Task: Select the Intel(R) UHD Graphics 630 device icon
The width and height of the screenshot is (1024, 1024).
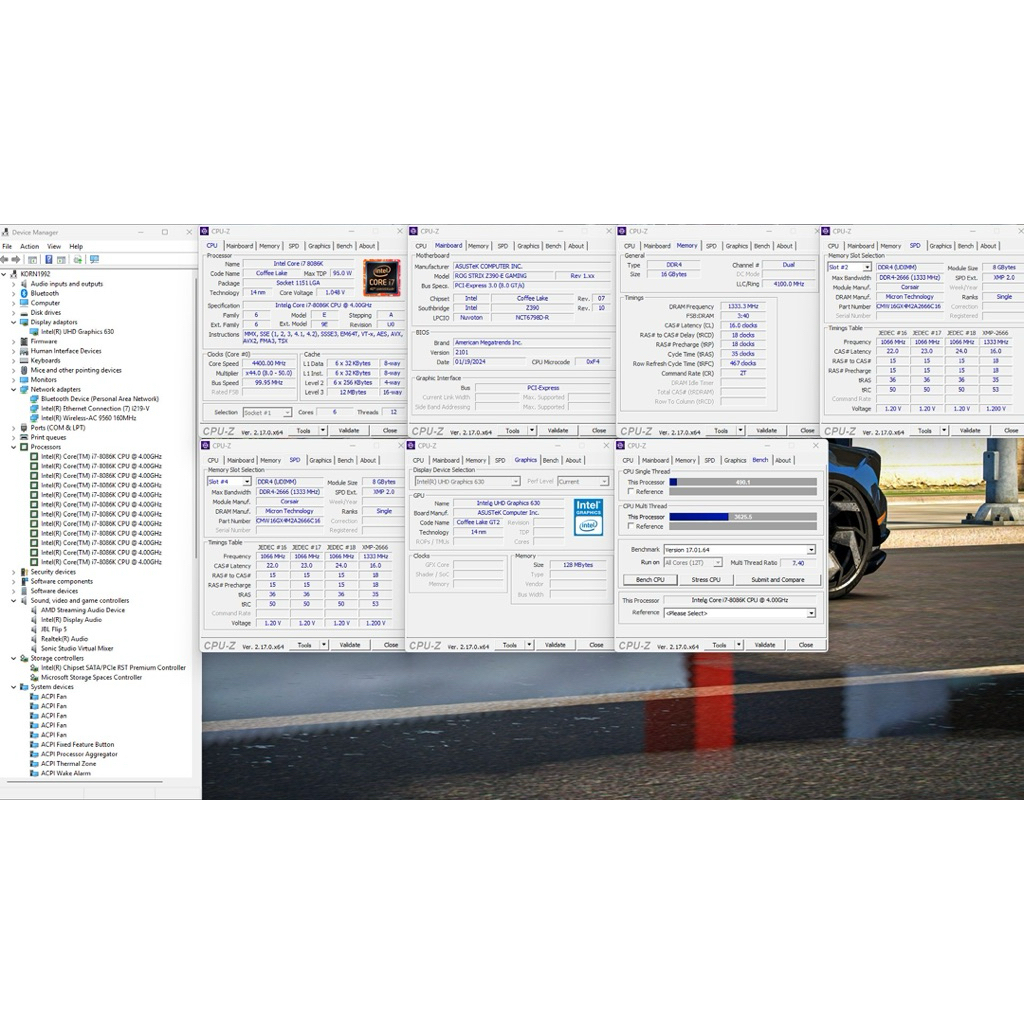Action: [34, 332]
